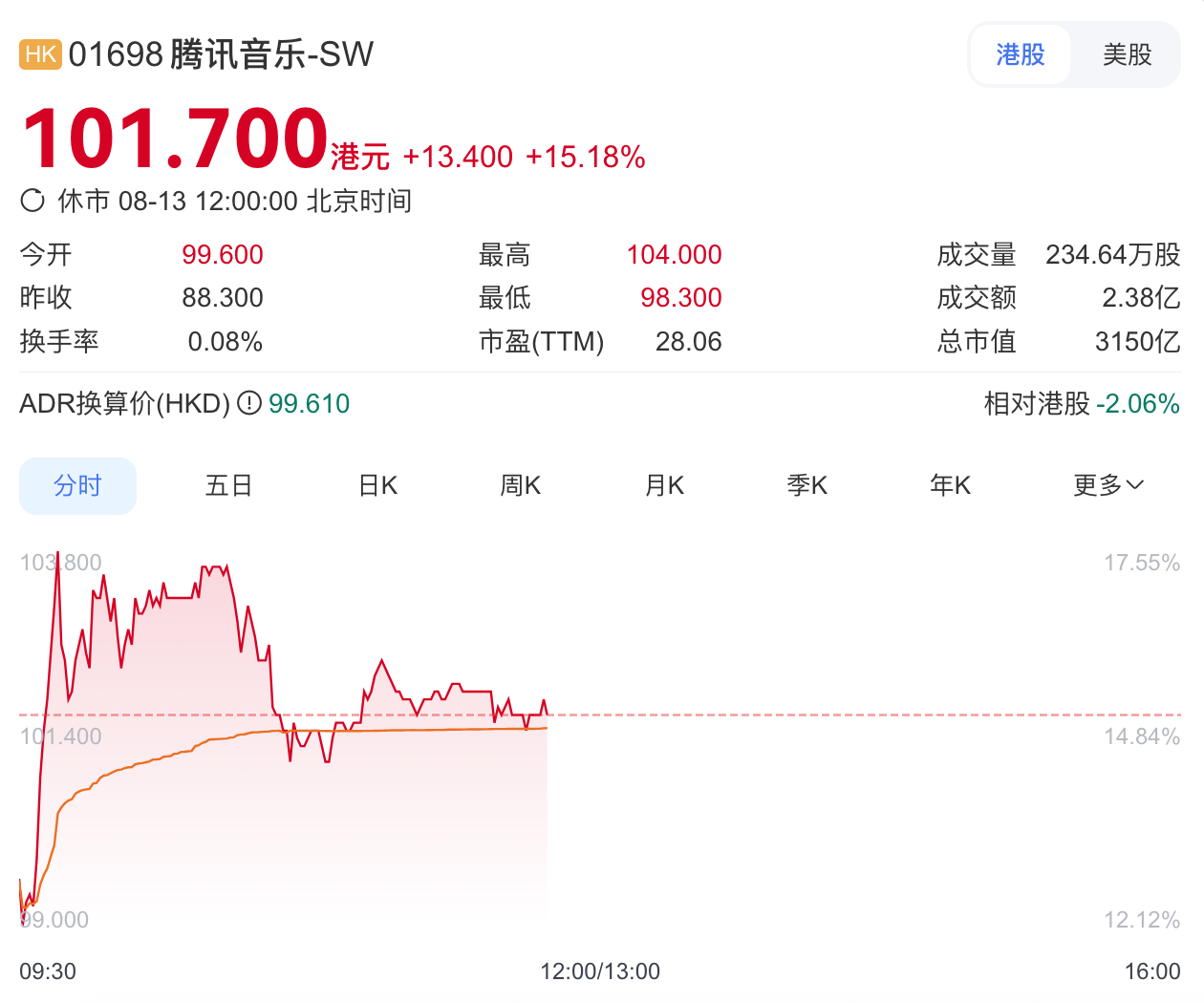
Task: Click the red intraday peak on chart
Action: coord(58,555)
